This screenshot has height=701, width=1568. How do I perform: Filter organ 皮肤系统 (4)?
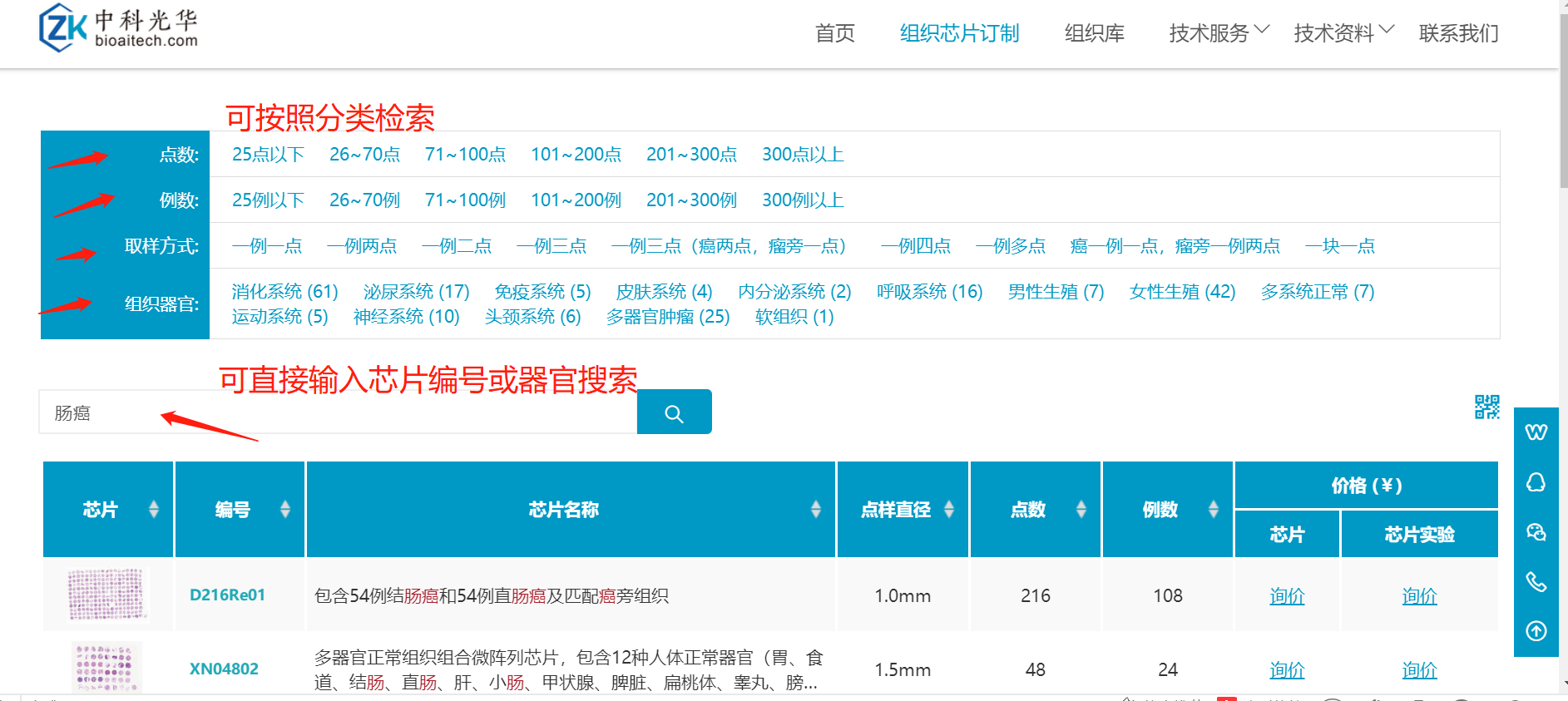coord(664,292)
